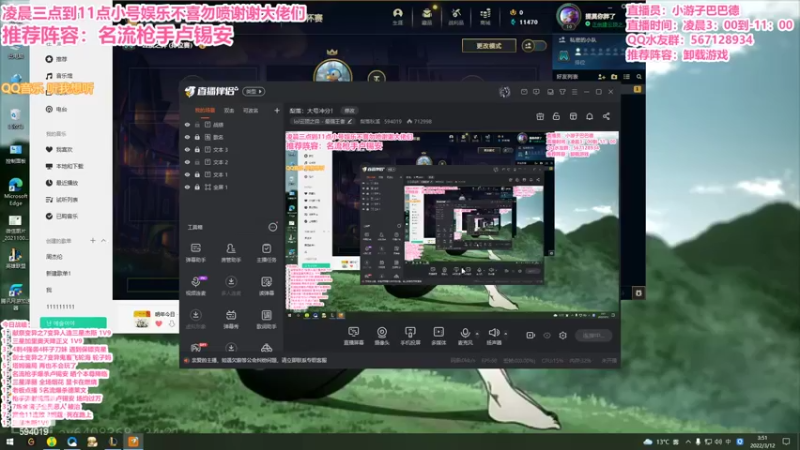Expand the microphone options arrow
This screenshot has width=800, height=450.
tap(477, 334)
